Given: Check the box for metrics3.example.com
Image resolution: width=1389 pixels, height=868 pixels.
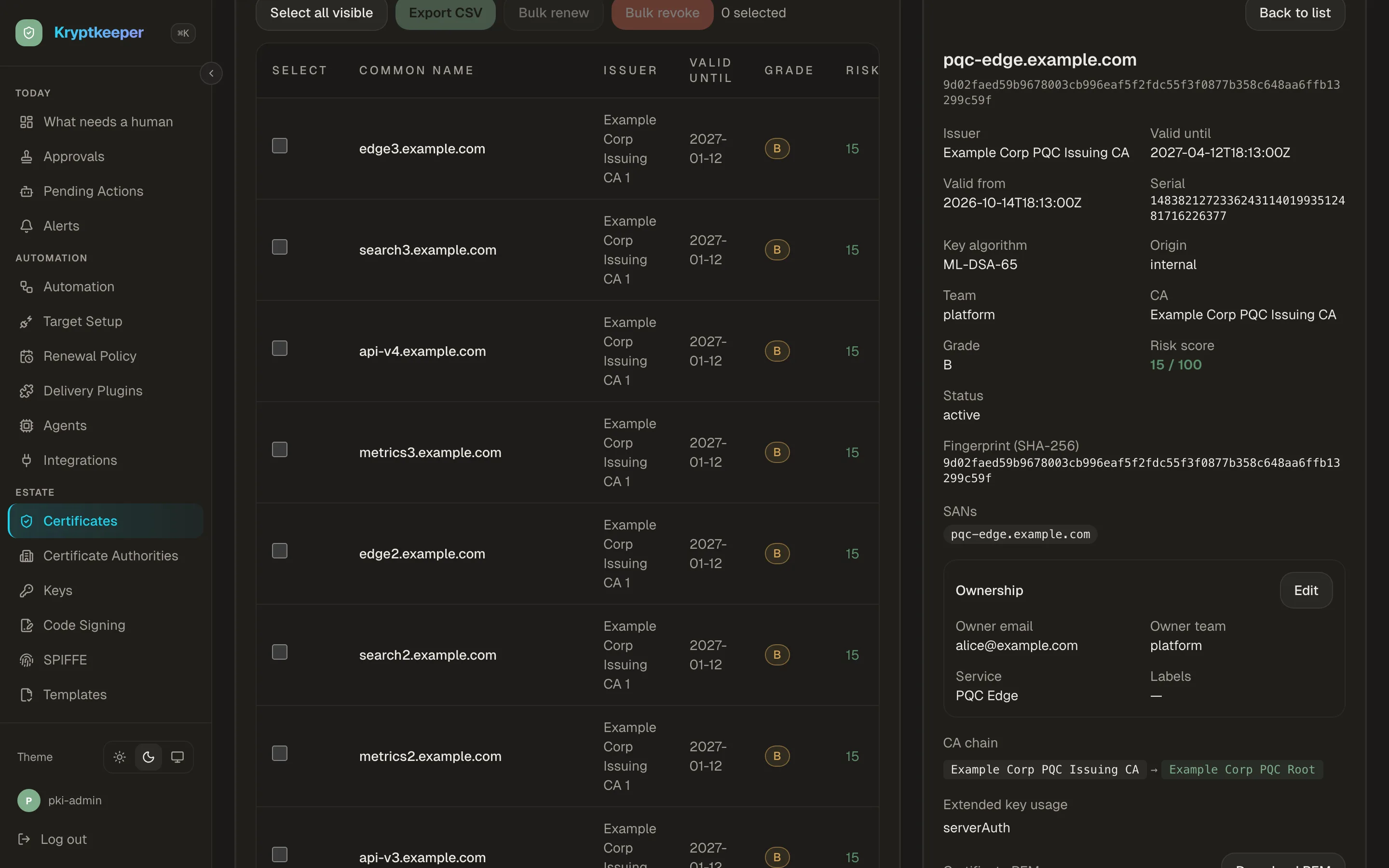Looking at the screenshot, I should (x=280, y=449).
